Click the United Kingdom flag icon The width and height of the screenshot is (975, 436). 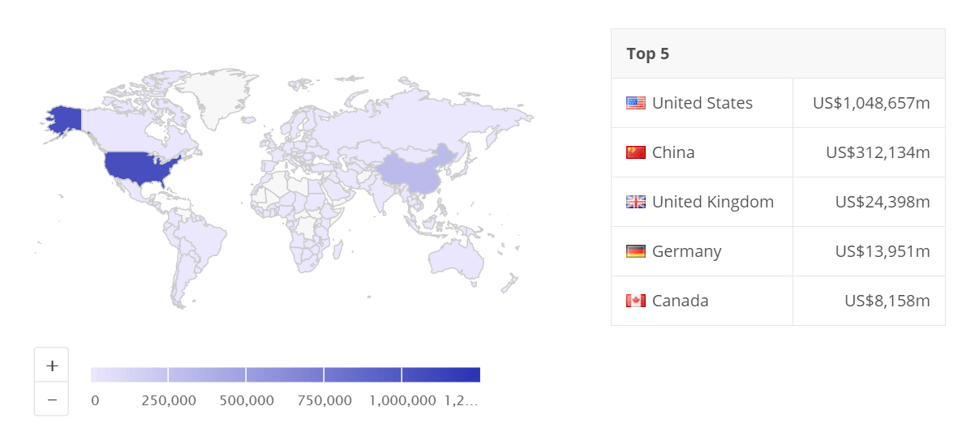pyautogui.click(x=635, y=202)
